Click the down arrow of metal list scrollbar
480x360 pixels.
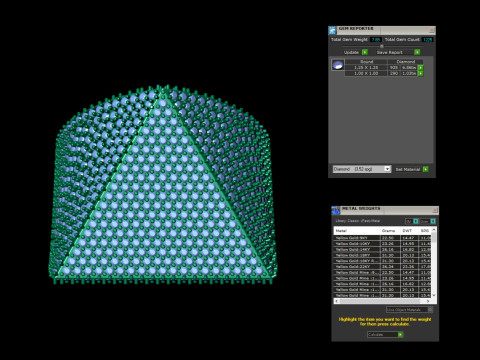coord(434,295)
